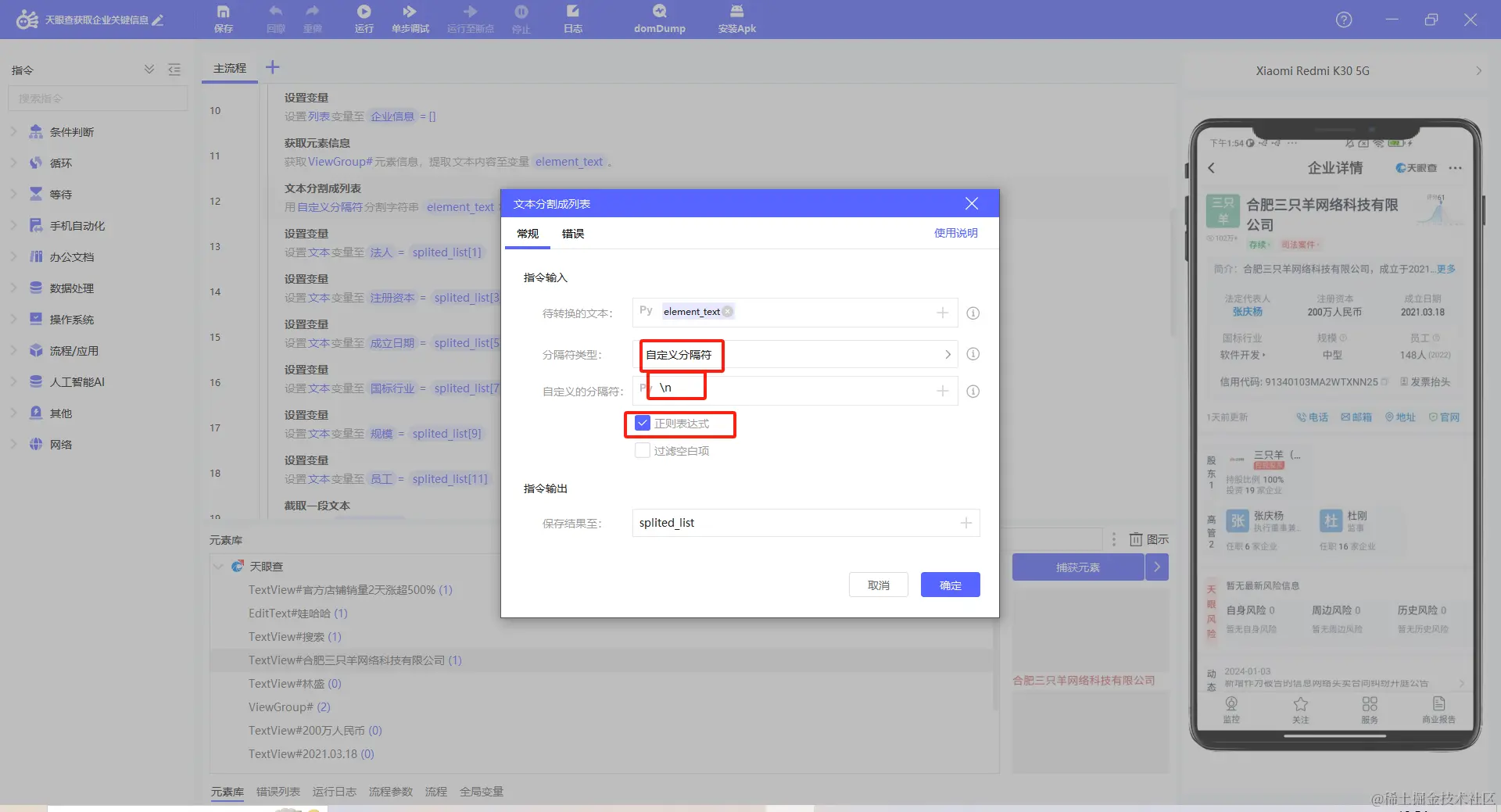1501x812 pixels.
Task: Remove the element_text variable tag
Action: click(x=728, y=311)
